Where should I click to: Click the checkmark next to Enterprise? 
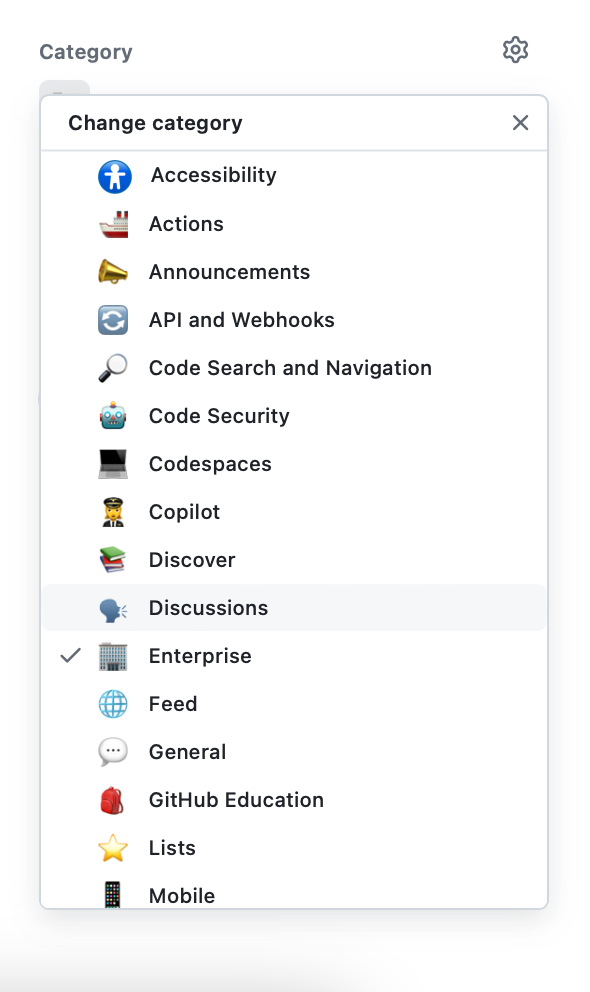tap(68, 655)
